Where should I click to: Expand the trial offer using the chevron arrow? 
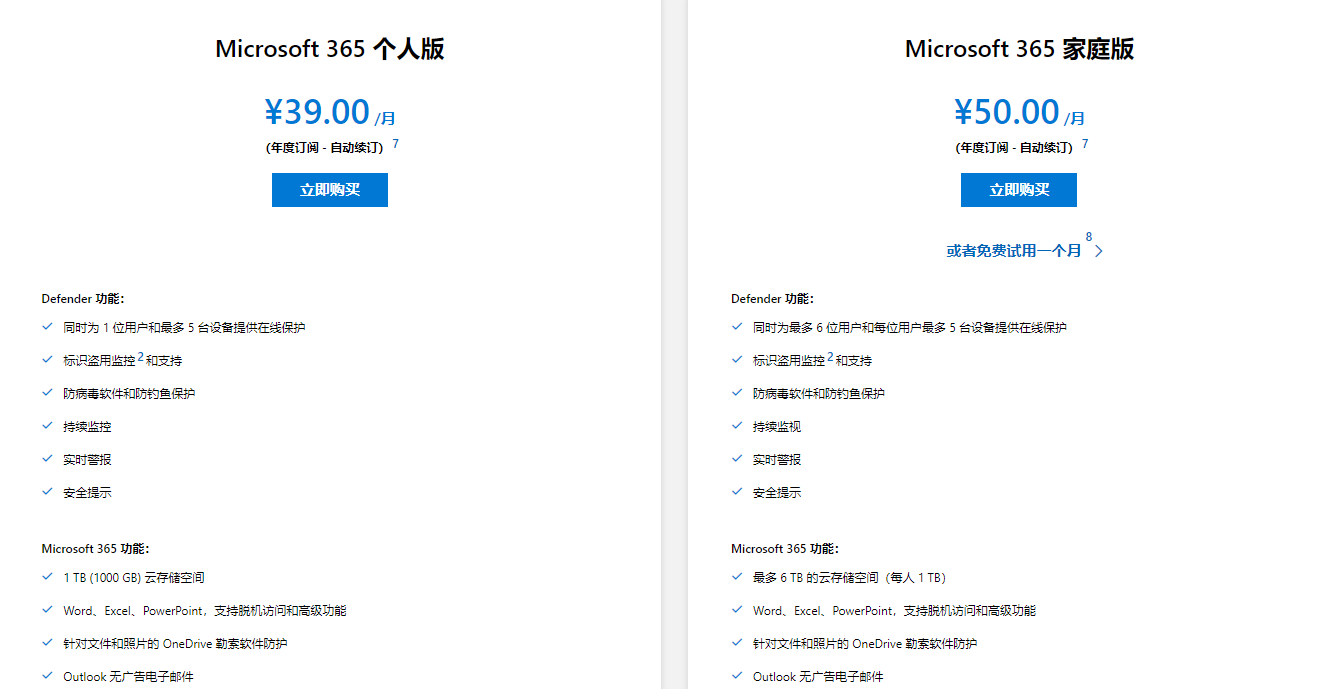(x=1099, y=251)
